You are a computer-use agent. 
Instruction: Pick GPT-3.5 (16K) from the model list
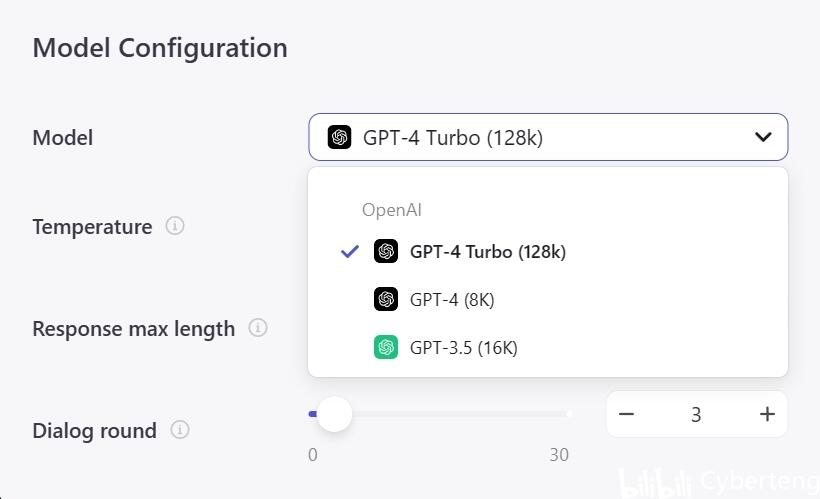point(463,347)
